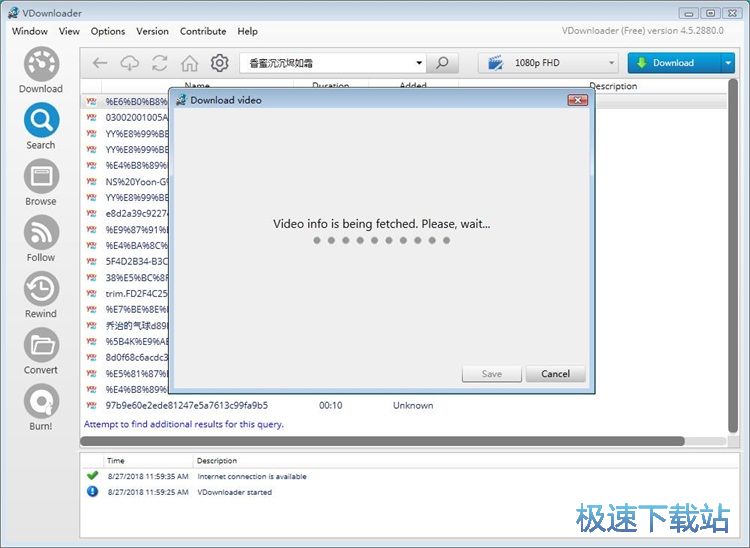Image resolution: width=750 pixels, height=548 pixels.
Task: Click the icon of row 03002001005A
Action: [91, 117]
